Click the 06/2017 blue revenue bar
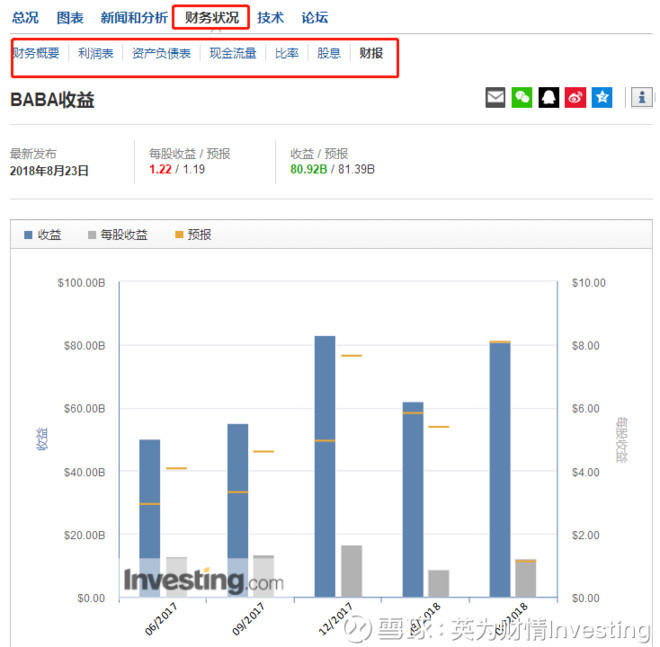Screen dimensions: 660x647 149,518
